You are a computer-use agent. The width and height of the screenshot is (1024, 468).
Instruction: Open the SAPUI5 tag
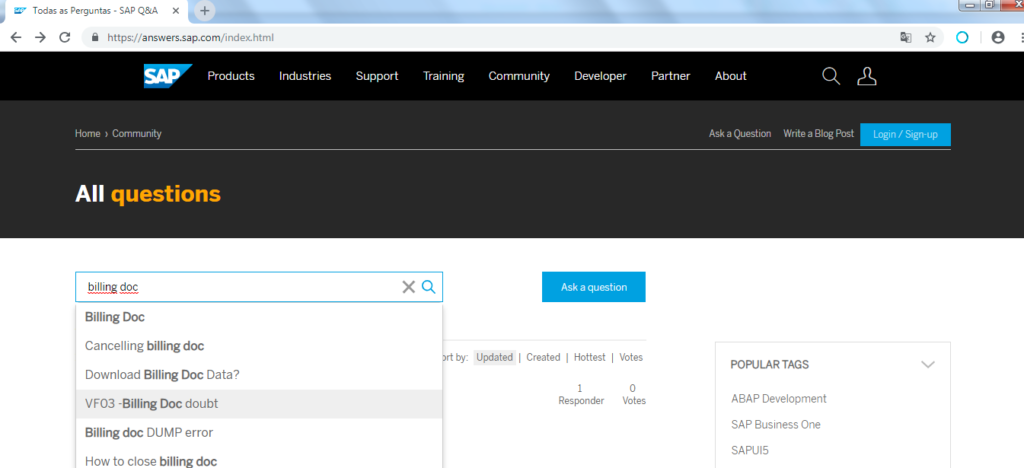750,450
